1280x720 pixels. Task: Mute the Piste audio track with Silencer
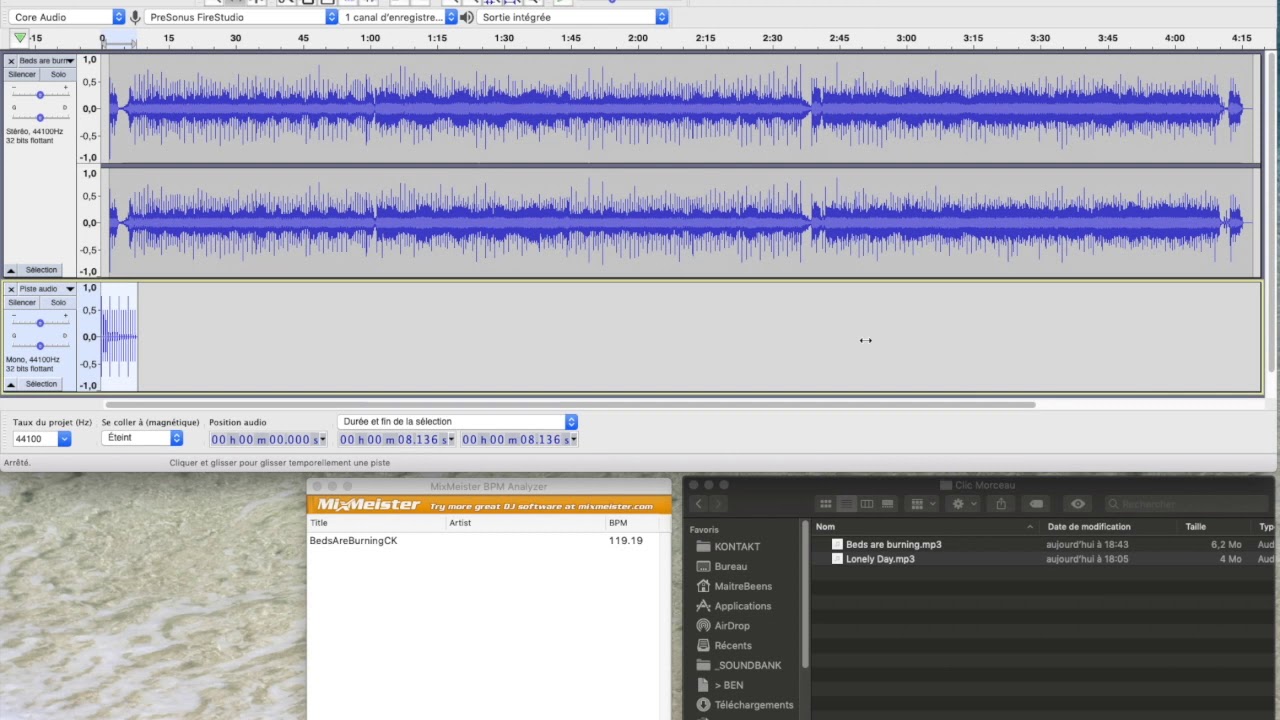coord(22,302)
